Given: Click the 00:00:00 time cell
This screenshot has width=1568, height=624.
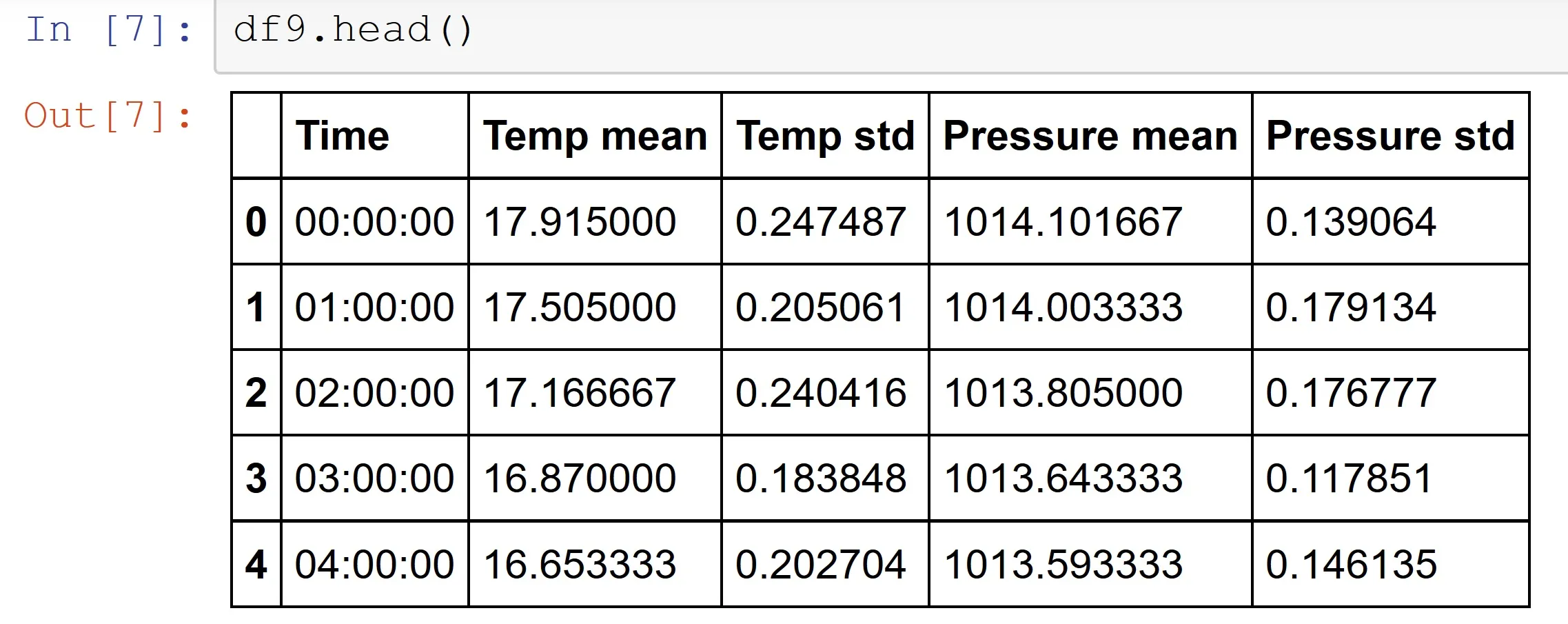Looking at the screenshot, I should click(374, 222).
